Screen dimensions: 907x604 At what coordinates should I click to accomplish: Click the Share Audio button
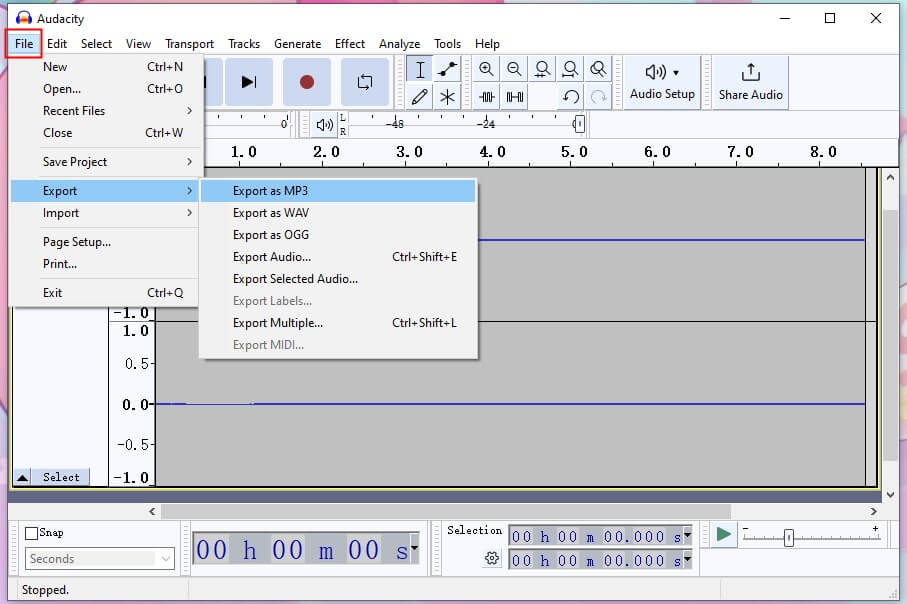[750, 82]
